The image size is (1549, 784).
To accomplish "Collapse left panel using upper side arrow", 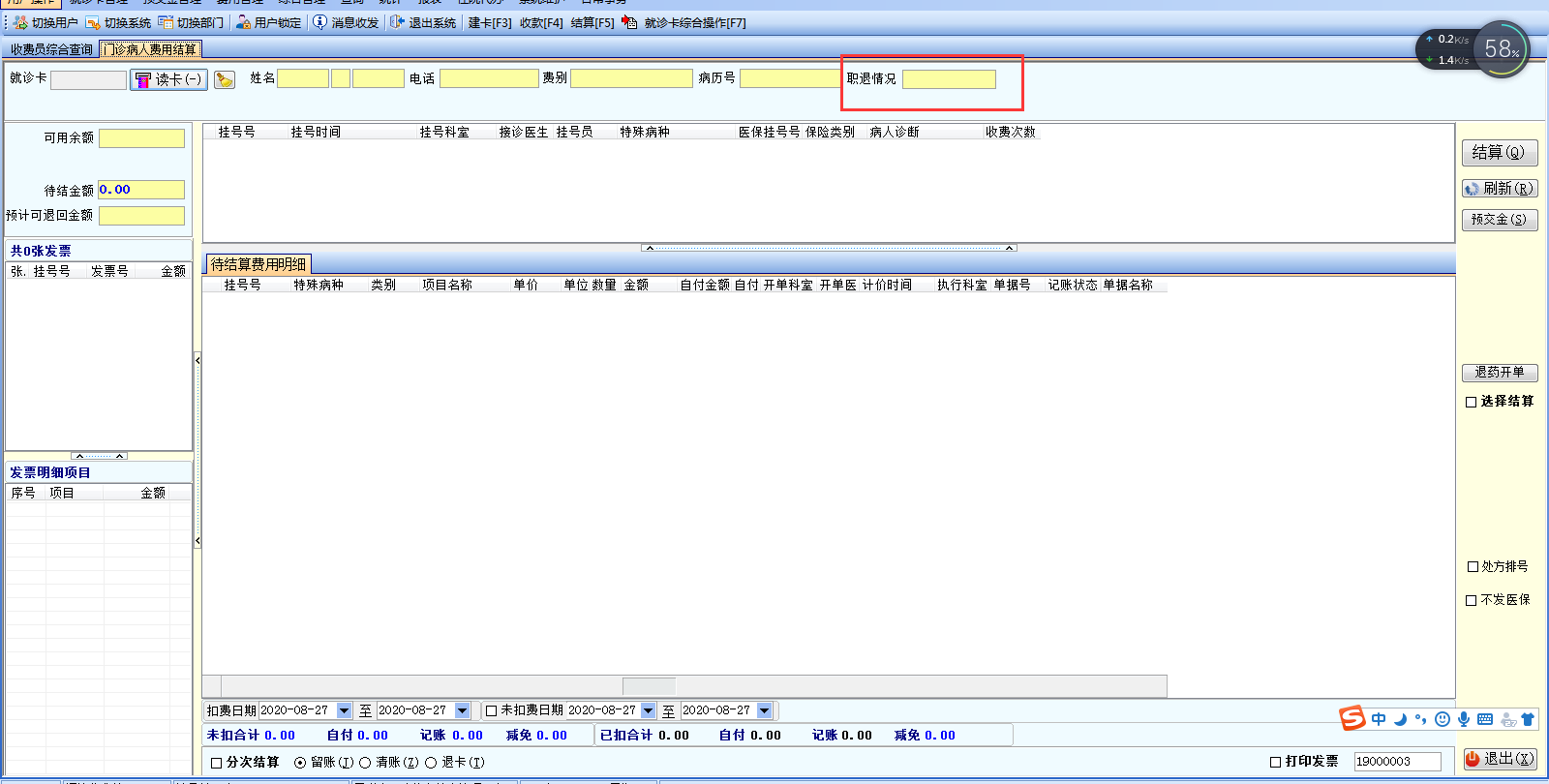I will (x=197, y=360).
